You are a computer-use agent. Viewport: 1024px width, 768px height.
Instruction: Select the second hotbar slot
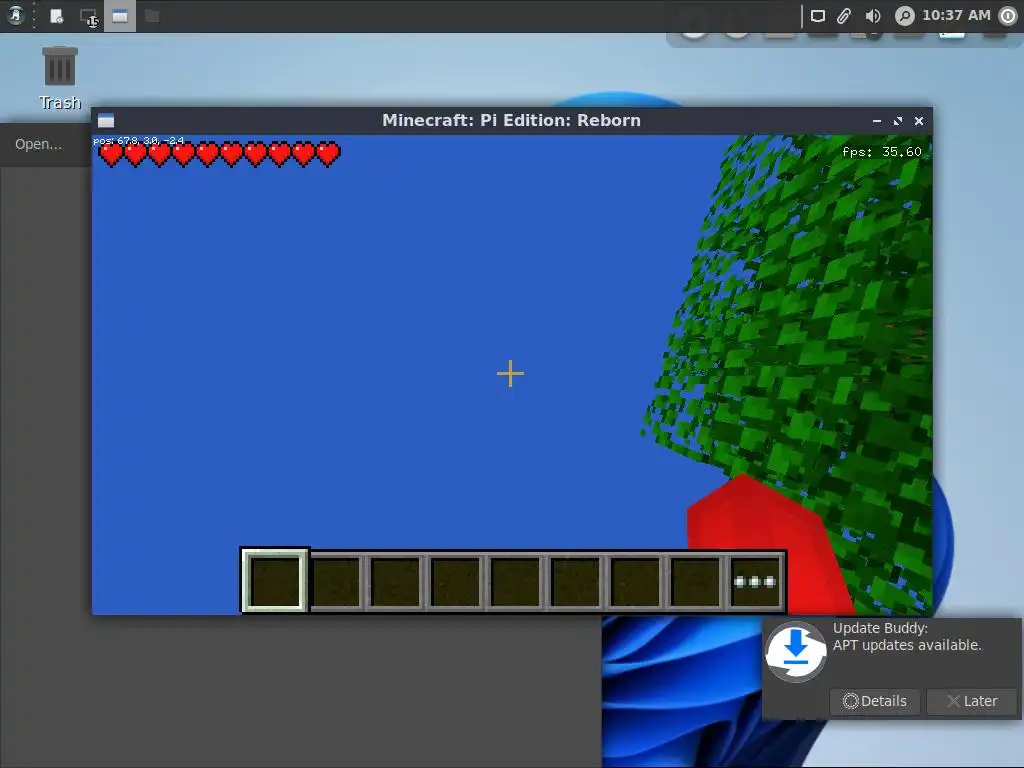pos(336,581)
